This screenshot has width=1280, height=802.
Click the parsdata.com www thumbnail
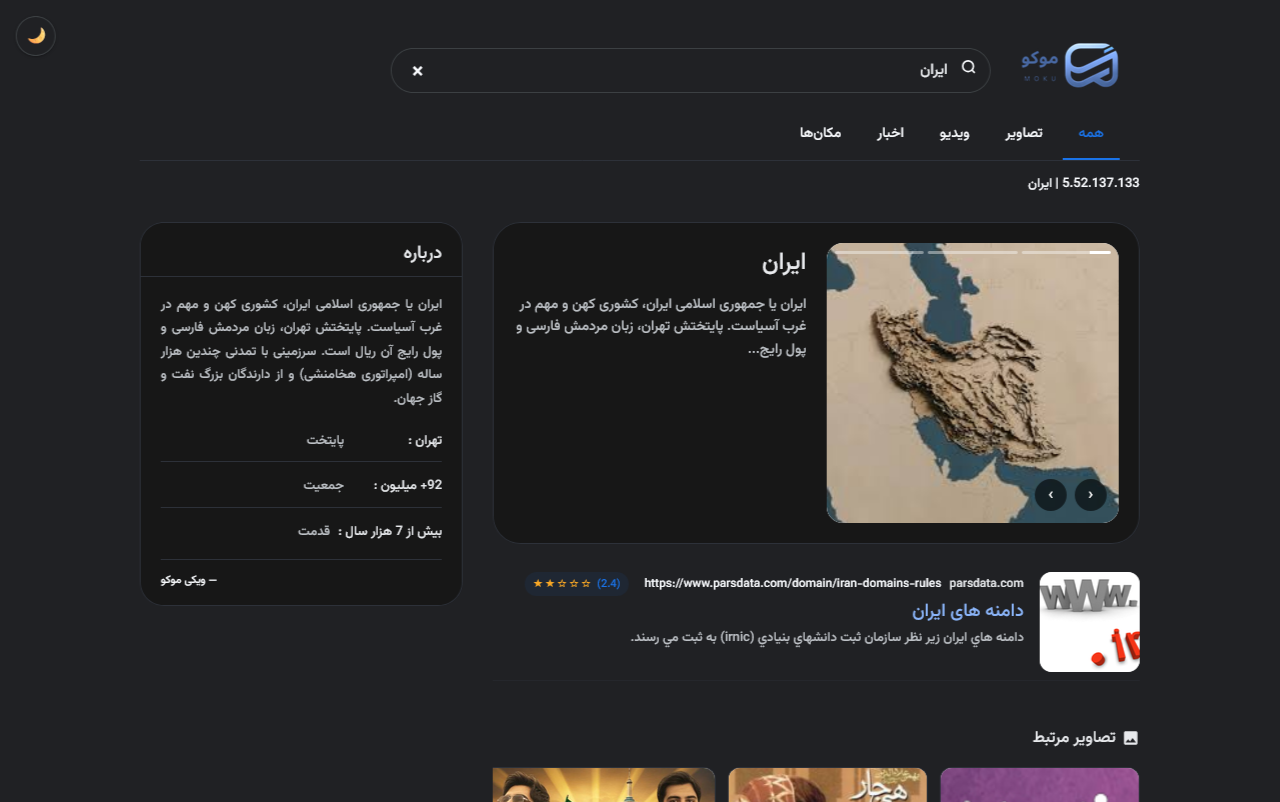click(x=1090, y=622)
